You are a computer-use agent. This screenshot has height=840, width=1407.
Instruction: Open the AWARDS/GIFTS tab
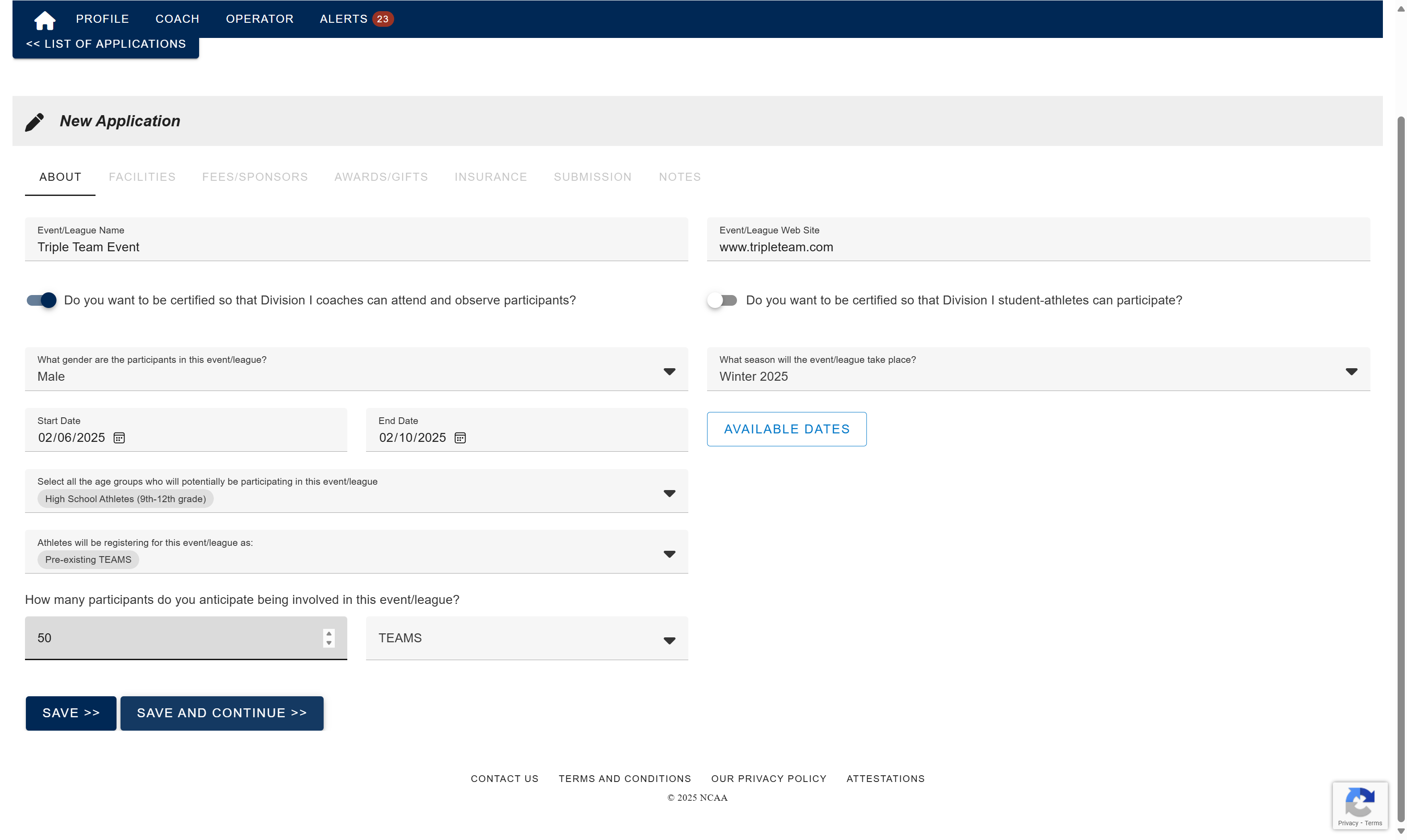coord(381,177)
